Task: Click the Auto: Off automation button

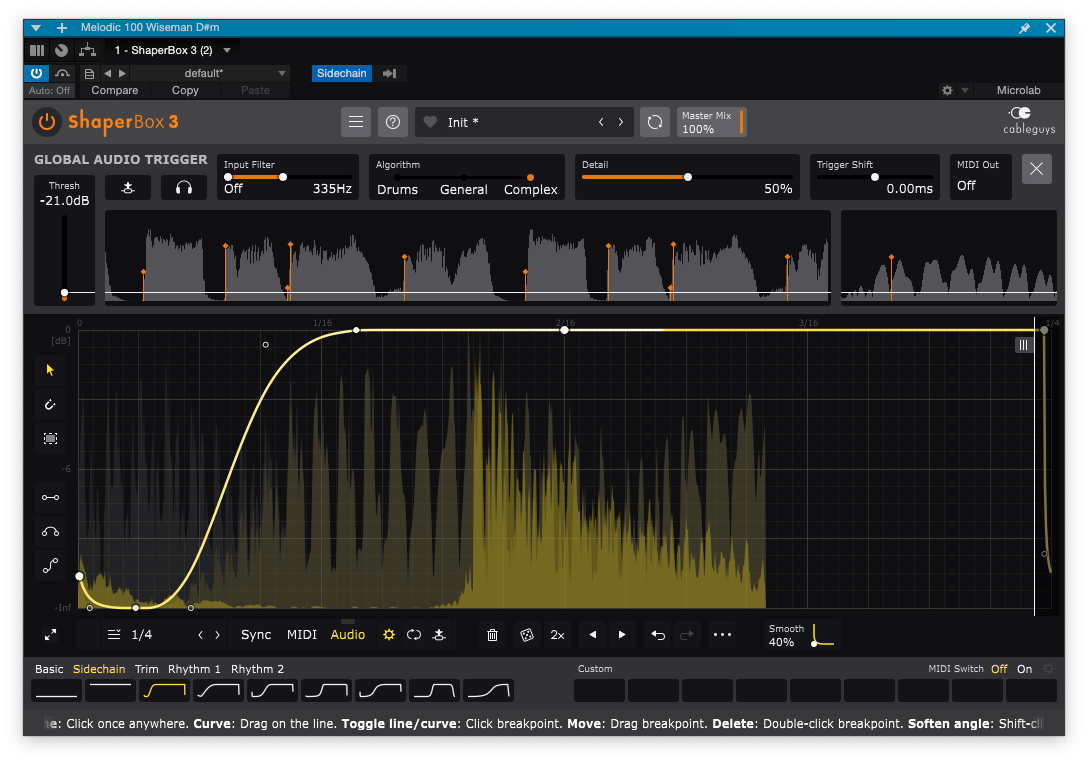Action: [x=49, y=91]
